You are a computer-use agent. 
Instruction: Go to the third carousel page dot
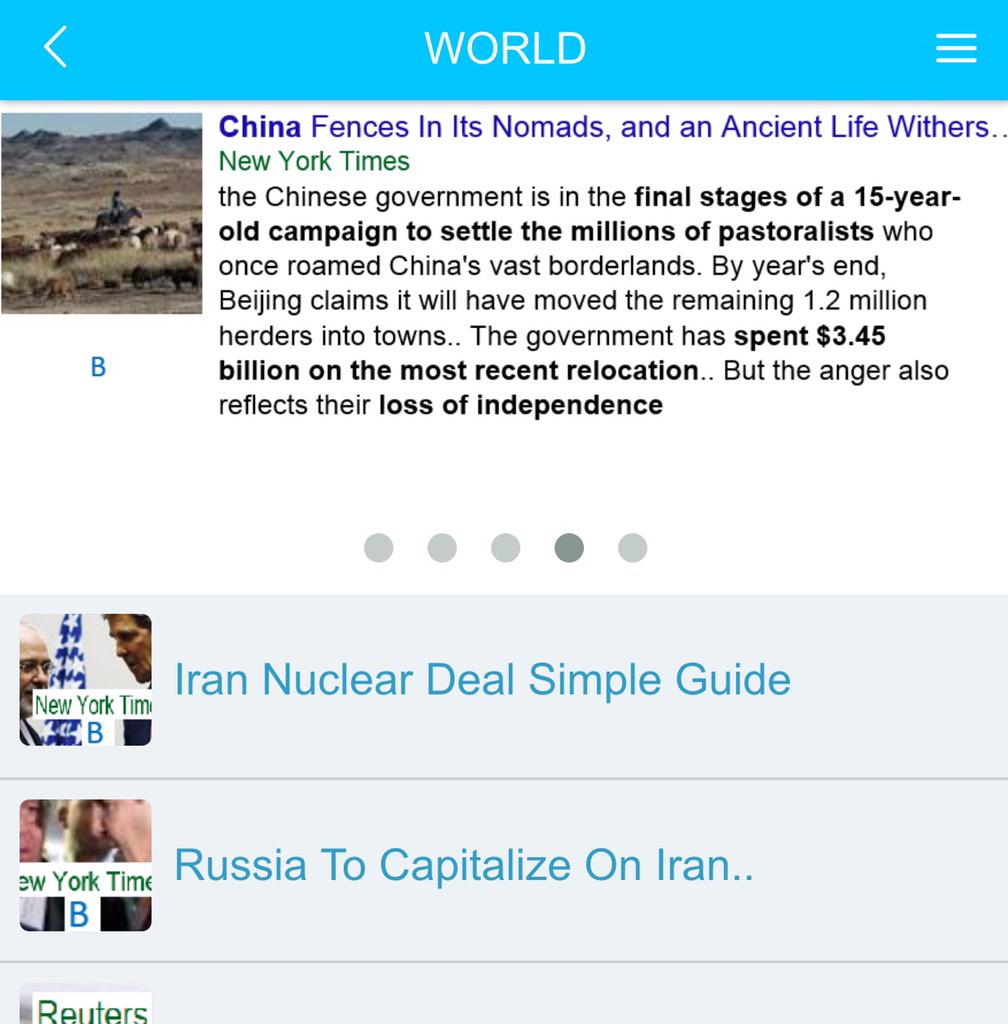click(x=505, y=547)
